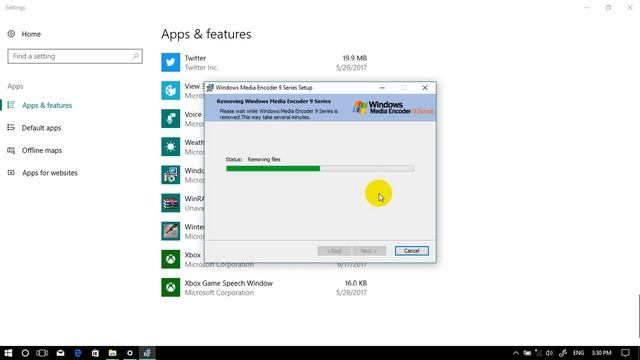Open Apps for websites section

tap(49, 173)
